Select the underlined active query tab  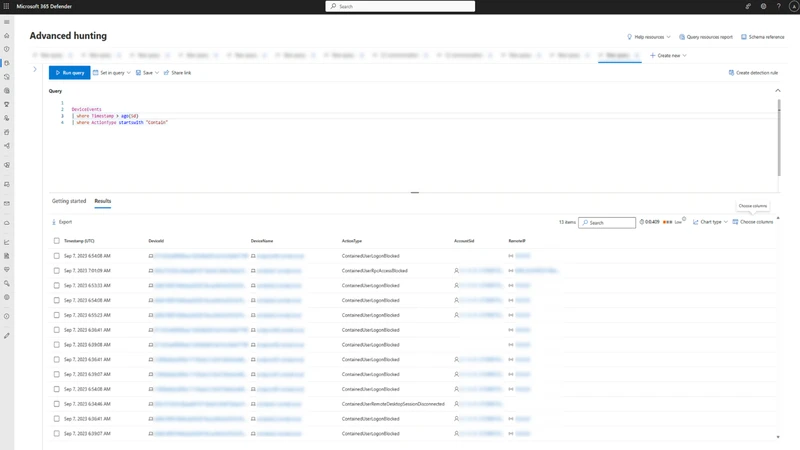(x=619, y=56)
